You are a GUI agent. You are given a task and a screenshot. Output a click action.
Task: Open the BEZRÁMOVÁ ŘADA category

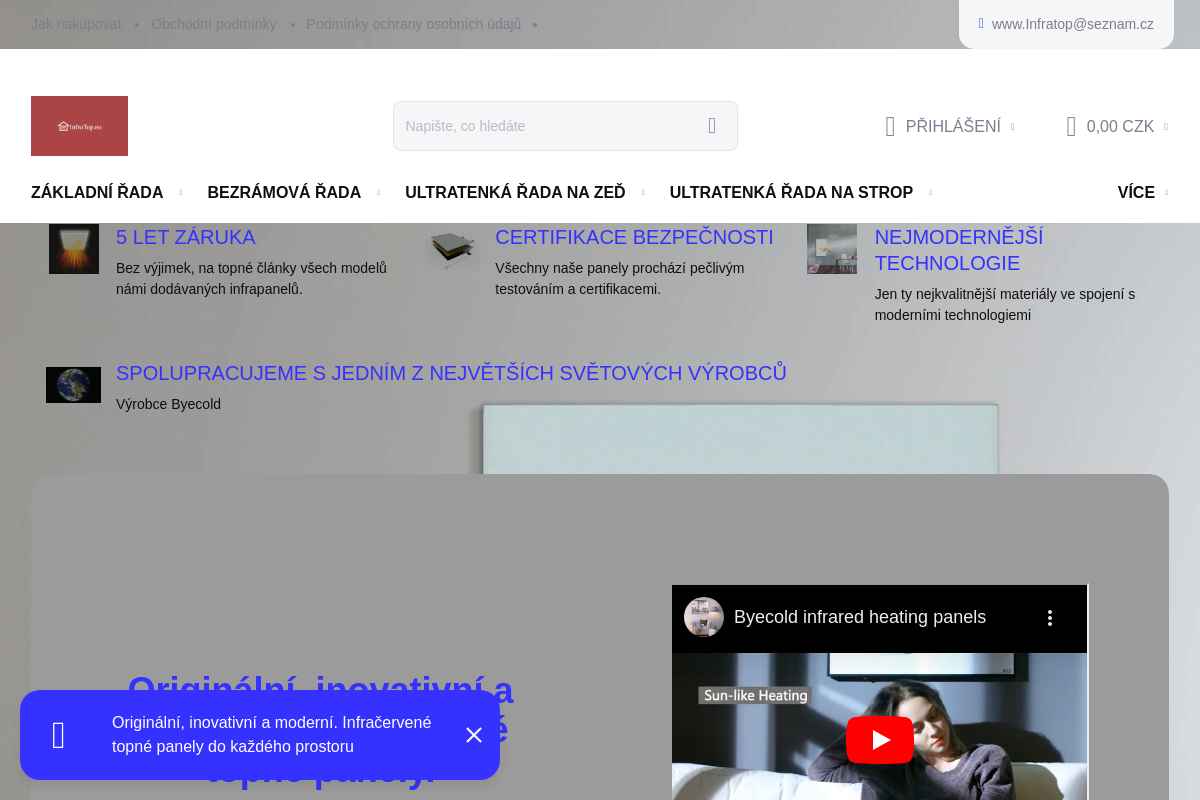coord(284,192)
